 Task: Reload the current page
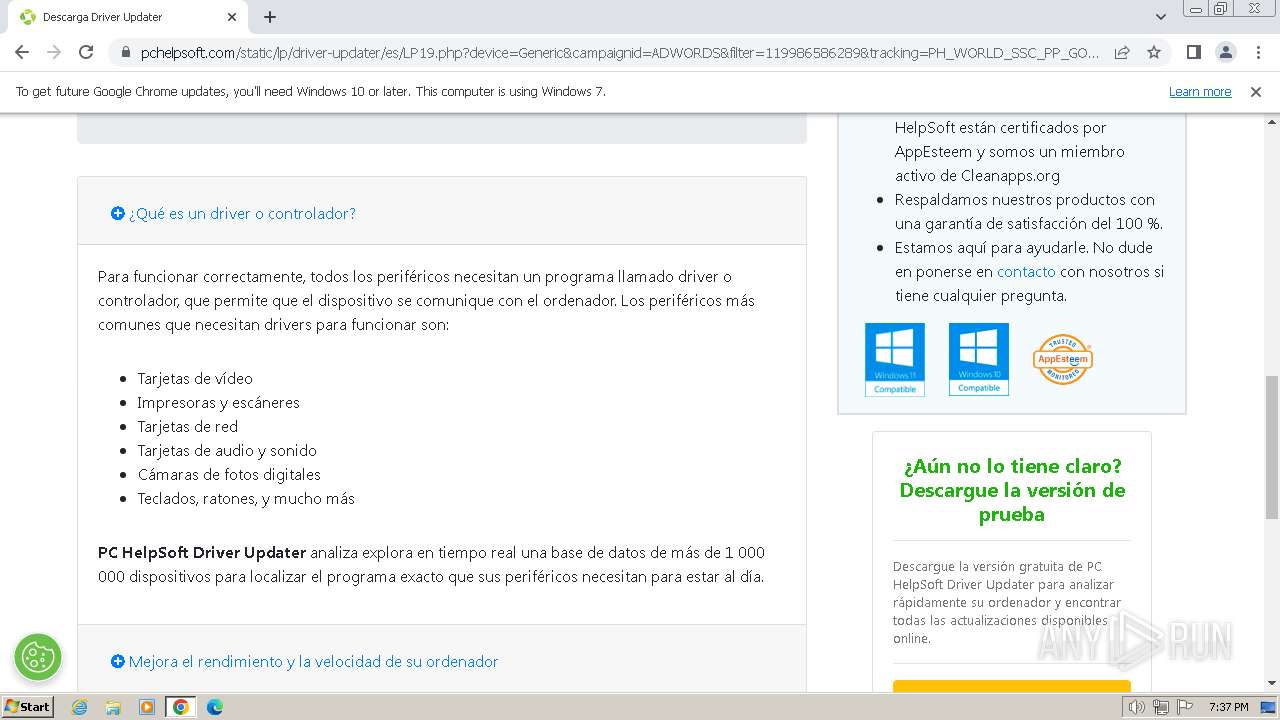(86, 52)
